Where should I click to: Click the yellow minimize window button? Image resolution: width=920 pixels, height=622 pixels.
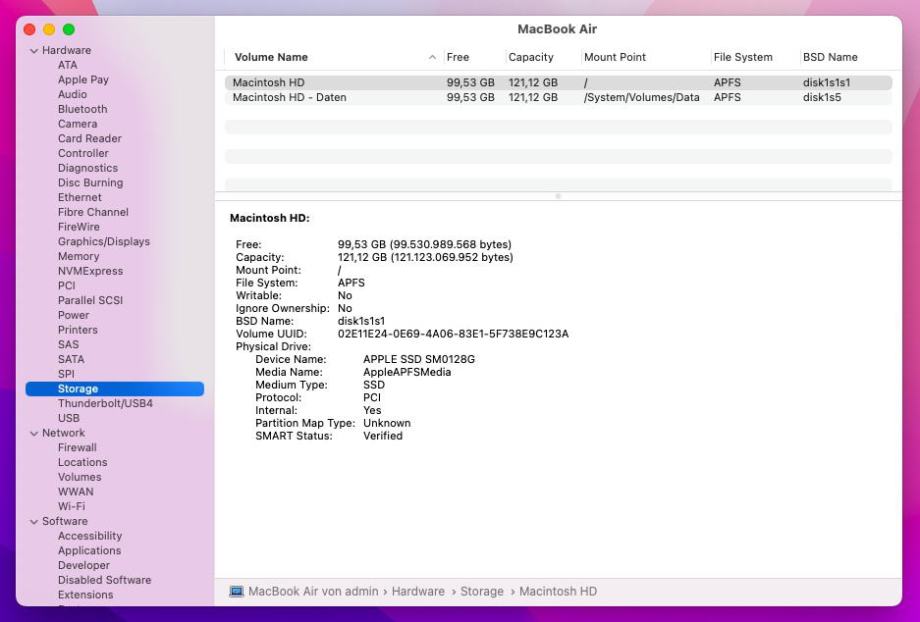48,30
